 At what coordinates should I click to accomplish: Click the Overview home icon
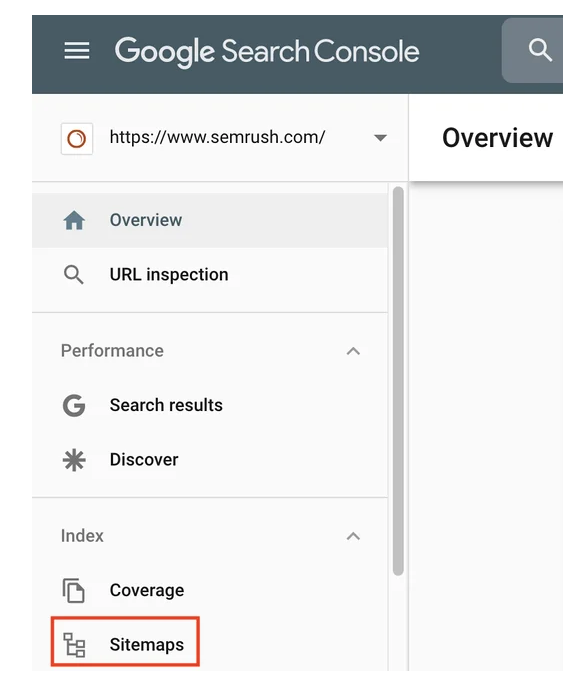coord(74,220)
